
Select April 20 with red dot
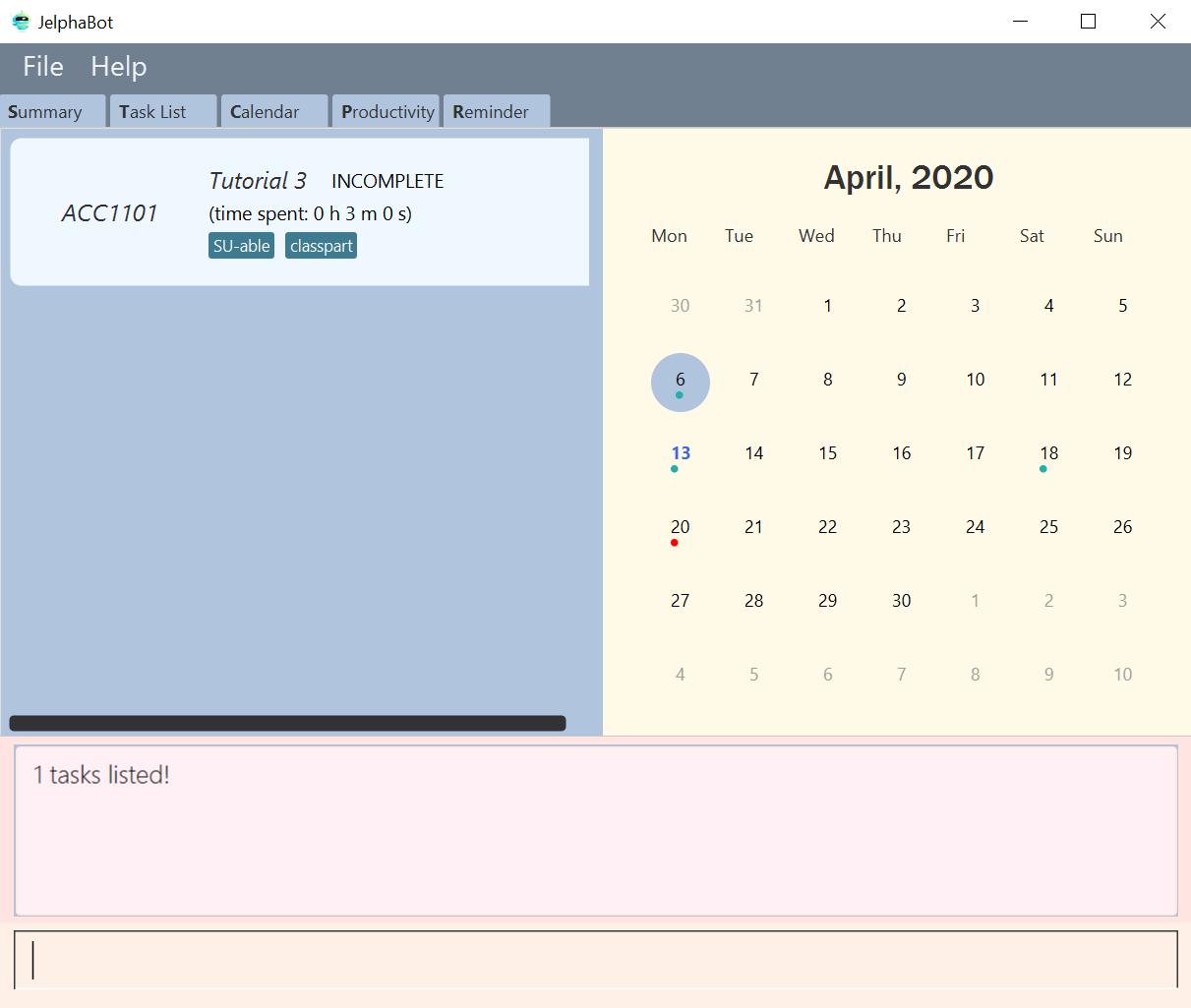(x=680, y=527)
